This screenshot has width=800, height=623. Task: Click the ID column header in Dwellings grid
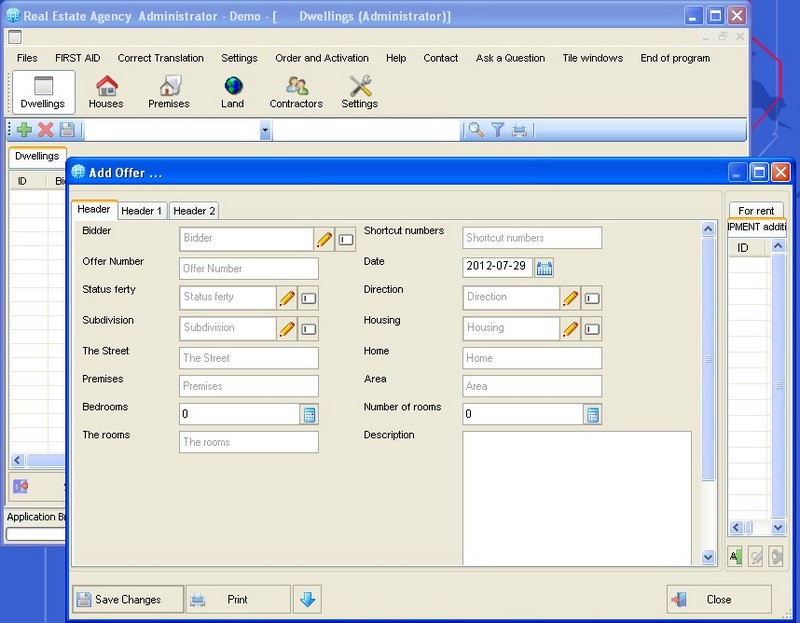29,181
